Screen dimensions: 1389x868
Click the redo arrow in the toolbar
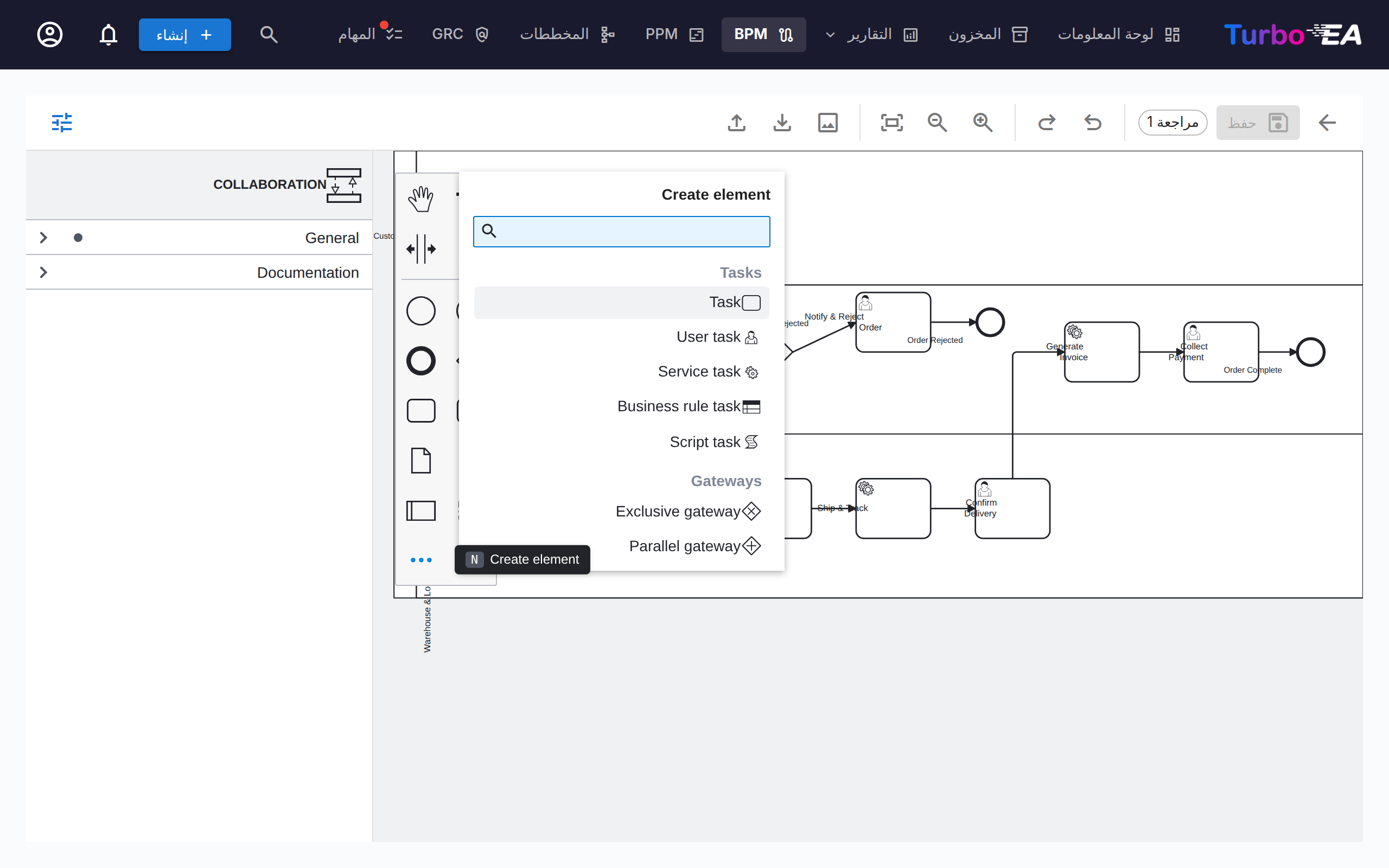pyautogui.click(x=1047, y=122)
